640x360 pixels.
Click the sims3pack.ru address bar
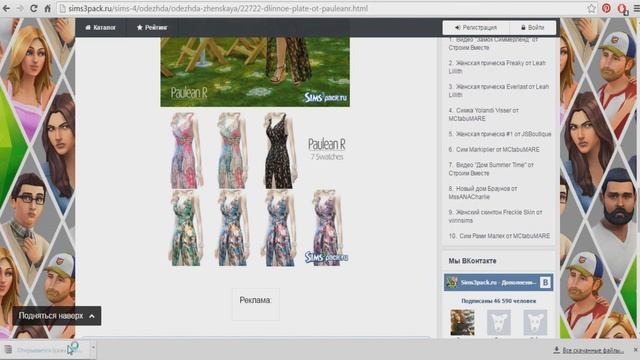click(322, 8)
